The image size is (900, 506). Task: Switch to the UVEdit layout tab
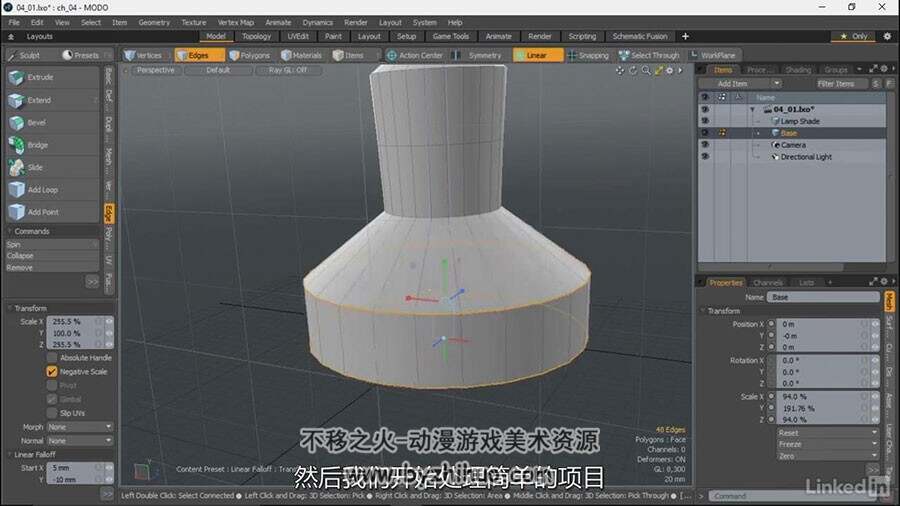(x=298, y=36)
